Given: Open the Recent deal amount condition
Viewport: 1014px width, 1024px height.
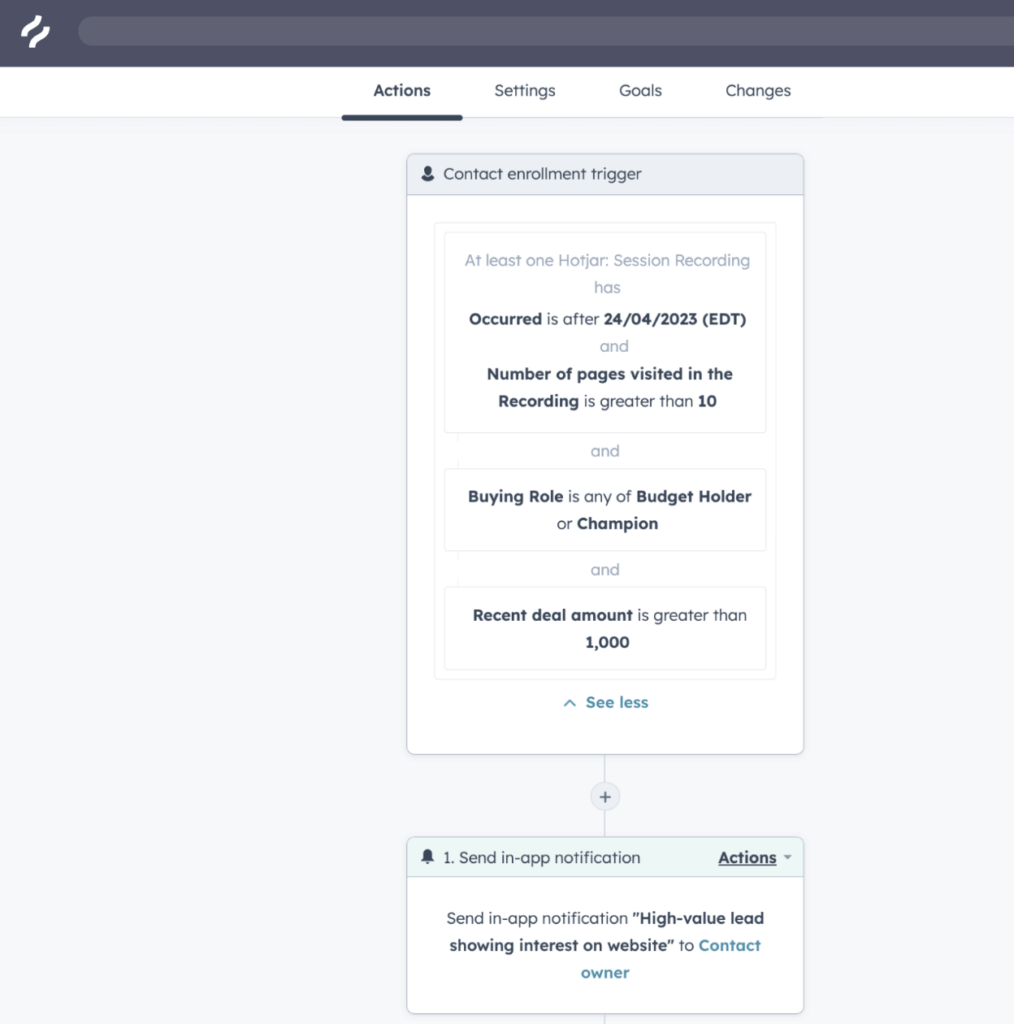Looking at the screenshot, I should pos(604,628).
